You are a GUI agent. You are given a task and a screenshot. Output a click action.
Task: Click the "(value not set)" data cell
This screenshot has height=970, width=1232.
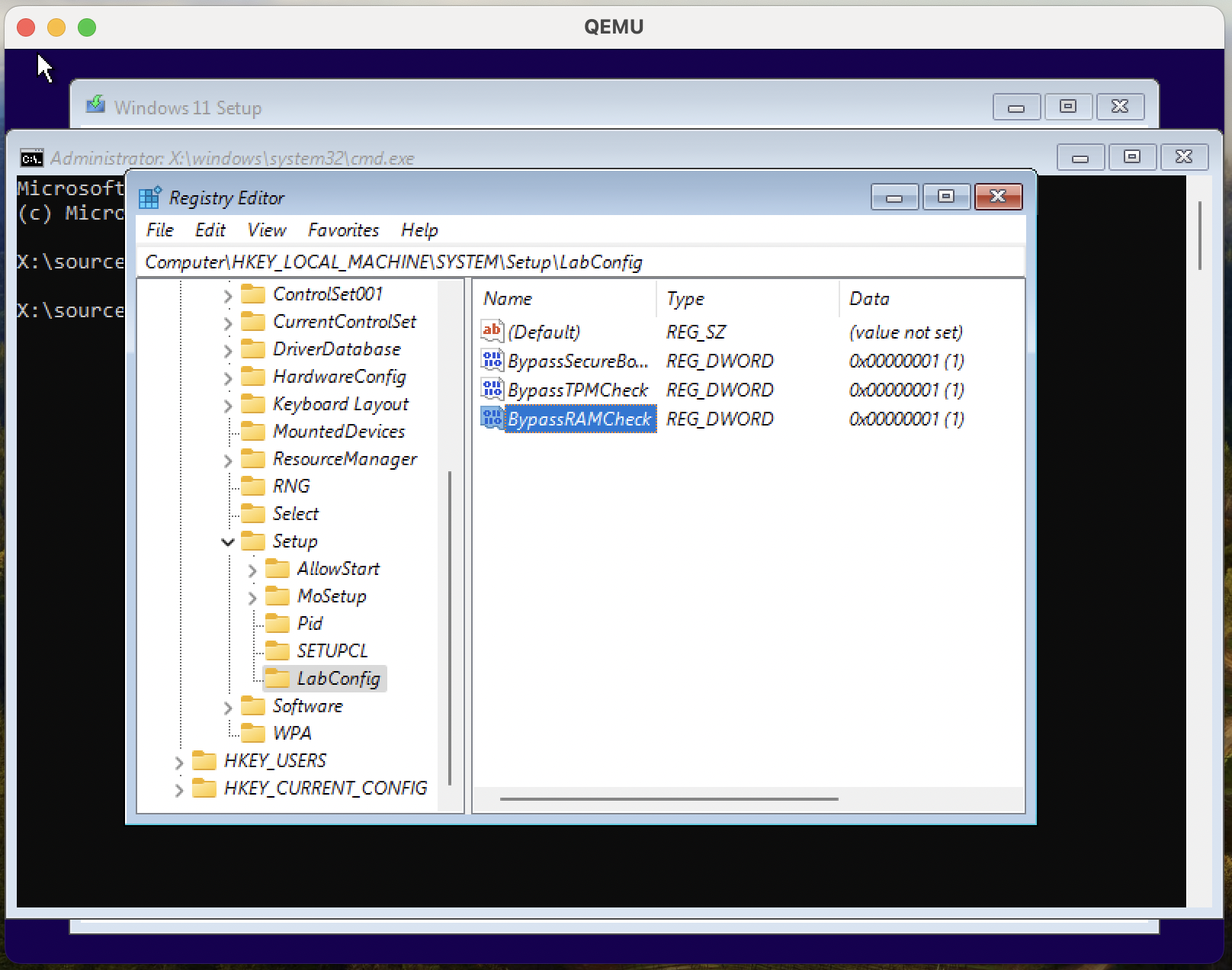[906, 332]
